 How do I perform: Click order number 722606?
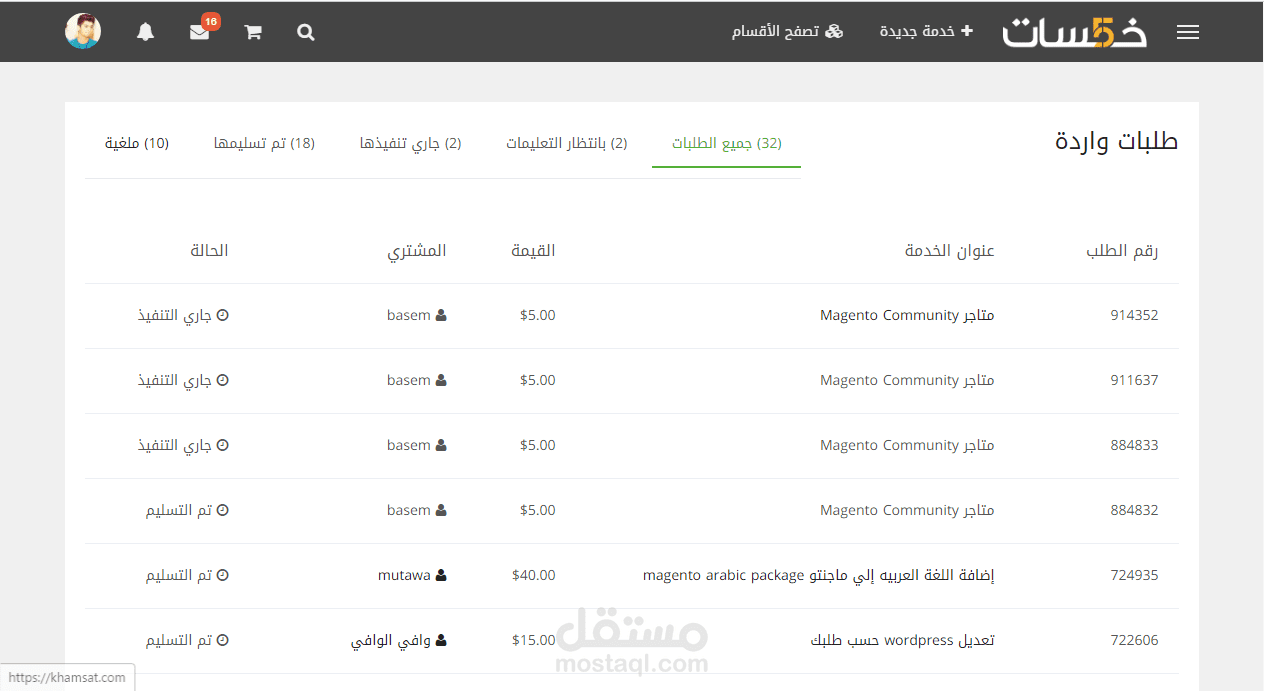click(1134, 640)
